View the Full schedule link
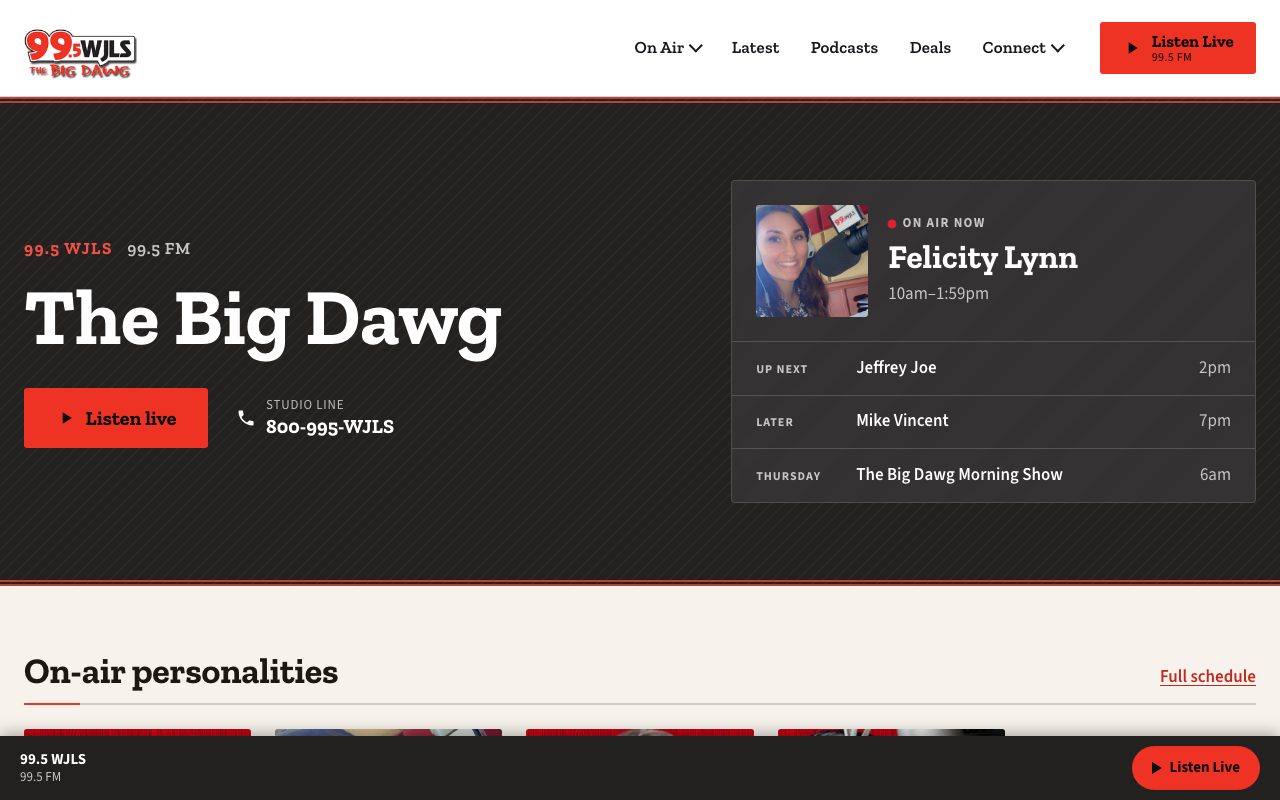Screen dimensions: 1280x800 (x=1208, y=676)
